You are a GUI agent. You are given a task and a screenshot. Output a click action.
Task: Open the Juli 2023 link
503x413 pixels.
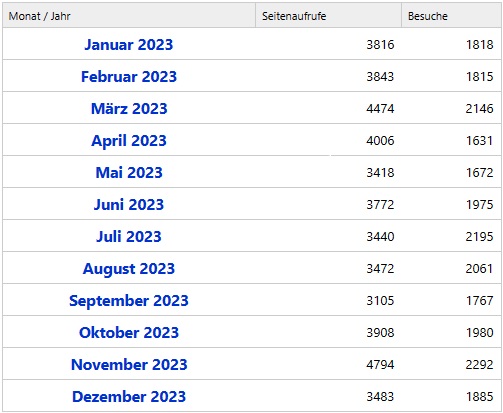(x=129, y=236)
